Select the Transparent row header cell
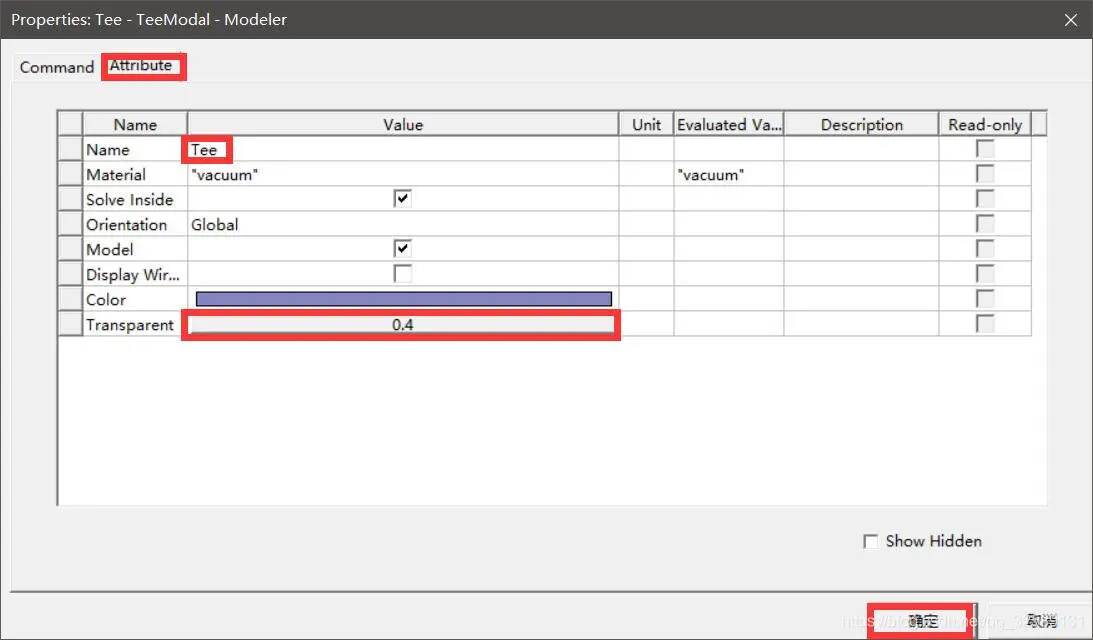Screen dimensions: 1093x640 (x=70, y=324)
